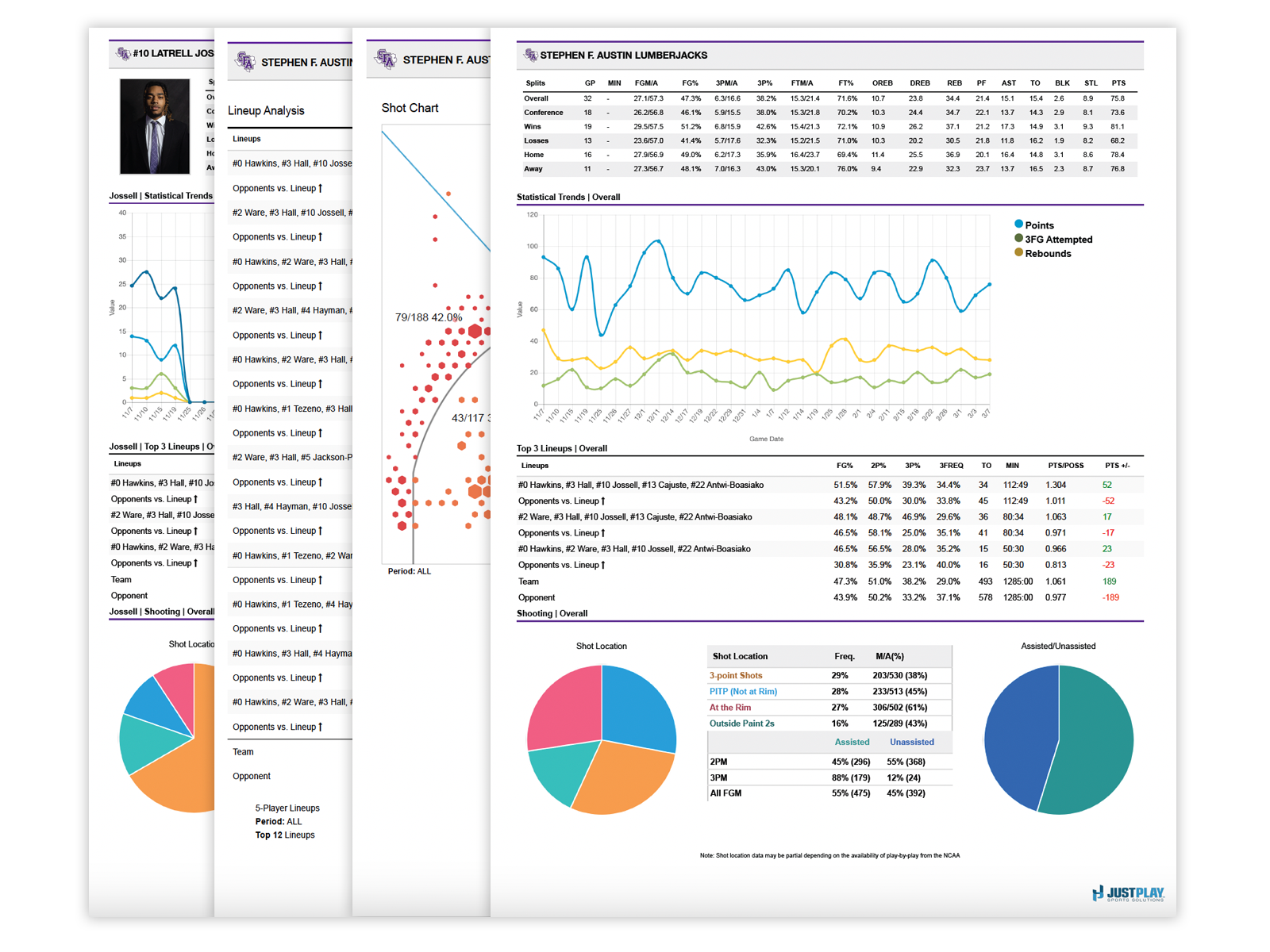This screenshot has width=1270, height=952.
Task: Expand the Opponents vs. Lineup row showing -17
Action: (561, 533)
